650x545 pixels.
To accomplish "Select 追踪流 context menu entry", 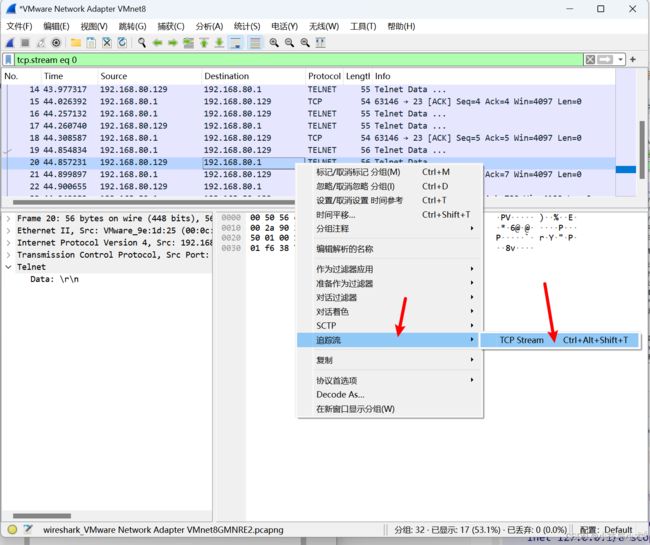I will tap(388, 340).
